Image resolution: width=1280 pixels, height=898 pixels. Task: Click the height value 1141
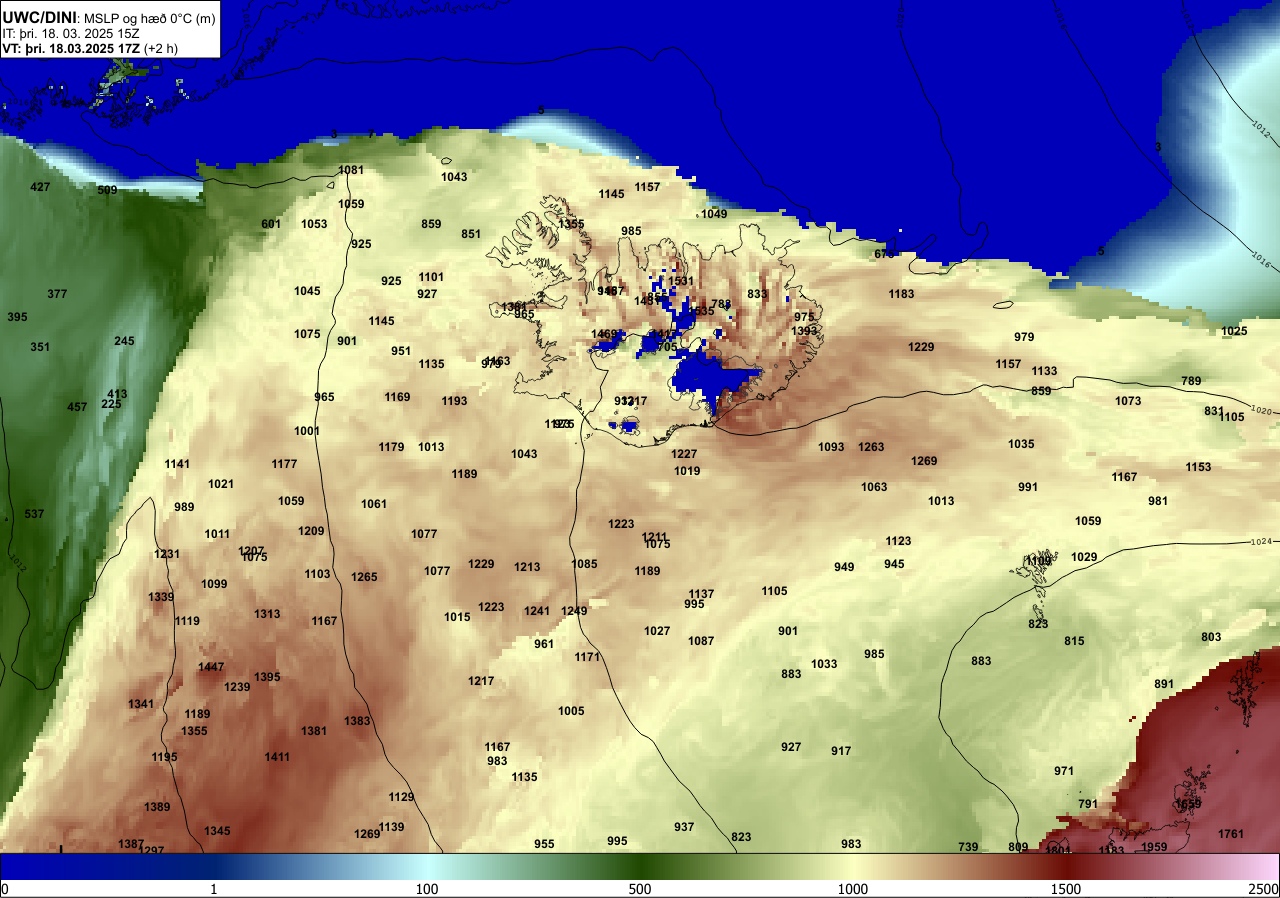point(177,464)
